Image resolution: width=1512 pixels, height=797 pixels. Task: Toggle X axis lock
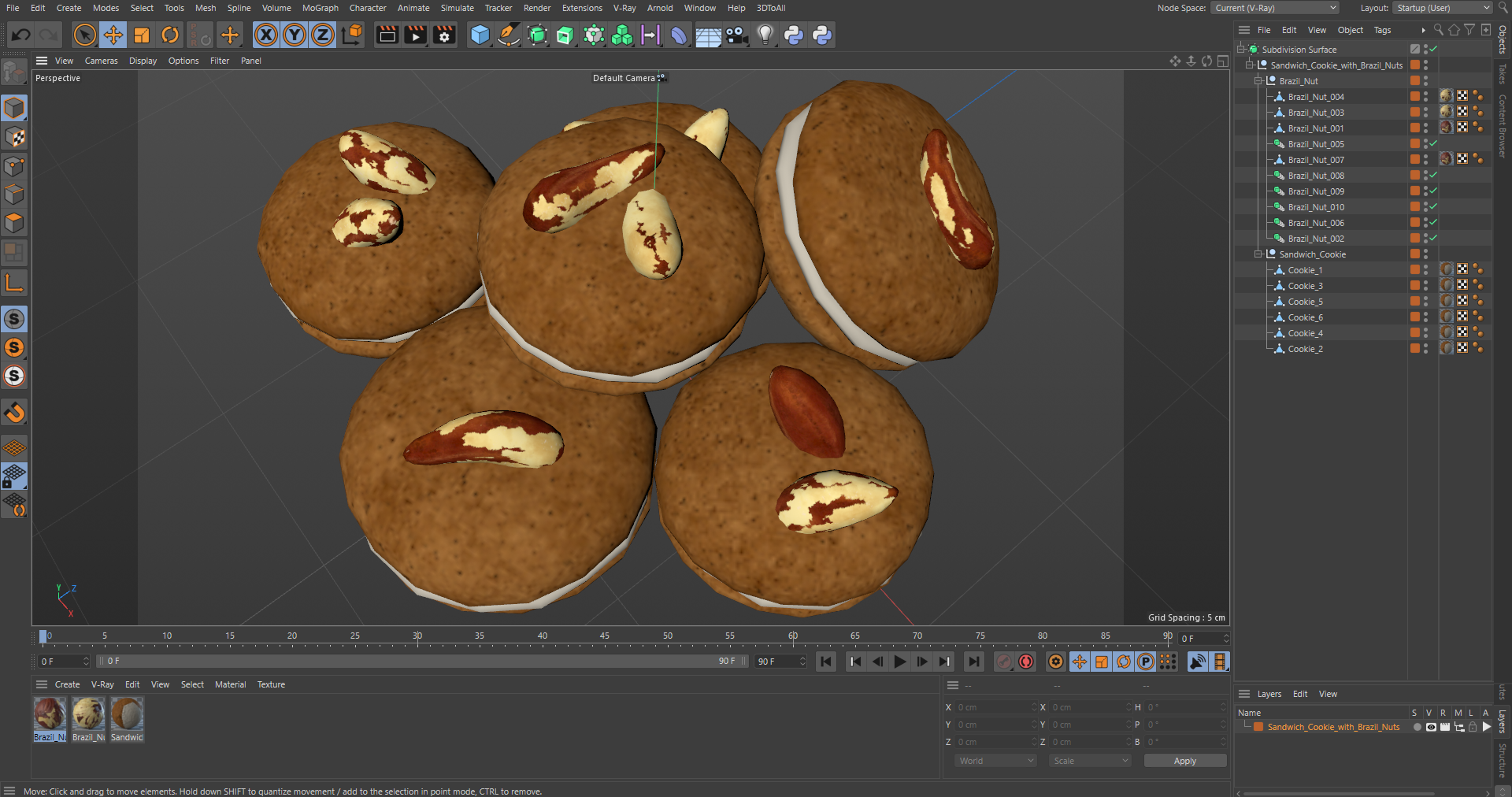click(266, 35)
